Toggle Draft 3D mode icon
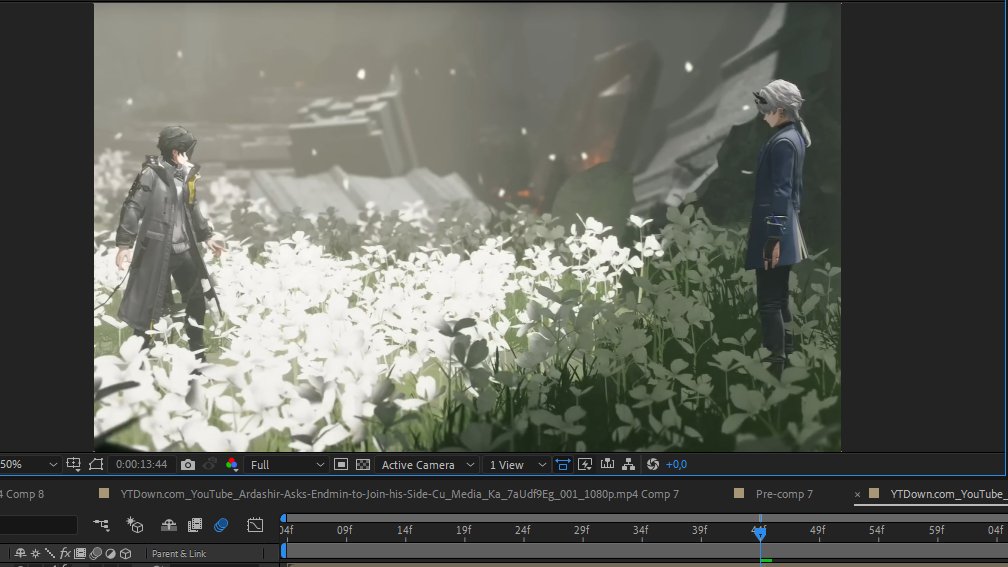1008x567 pixels. click(134, 525)
